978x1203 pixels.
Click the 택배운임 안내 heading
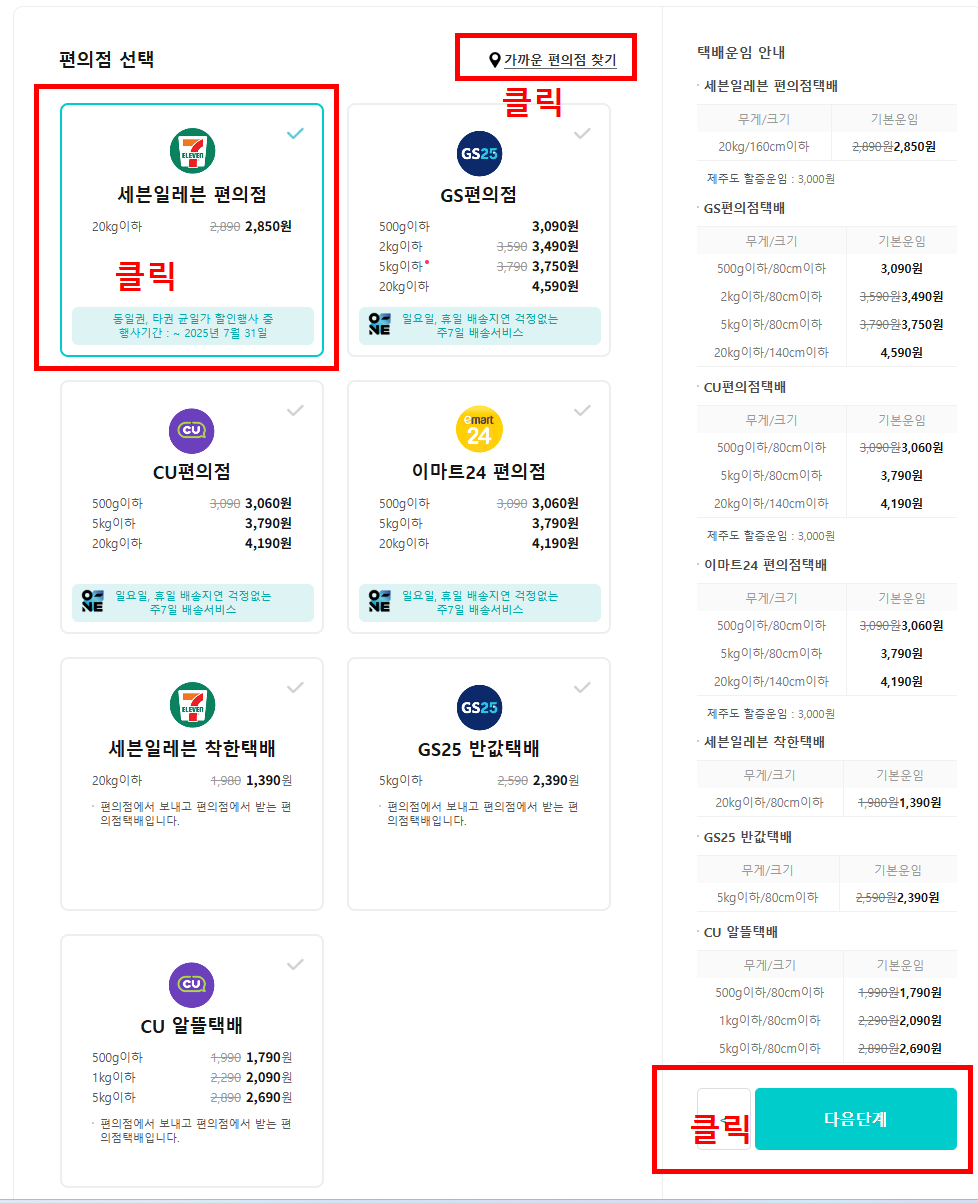[x=741, y=53]
